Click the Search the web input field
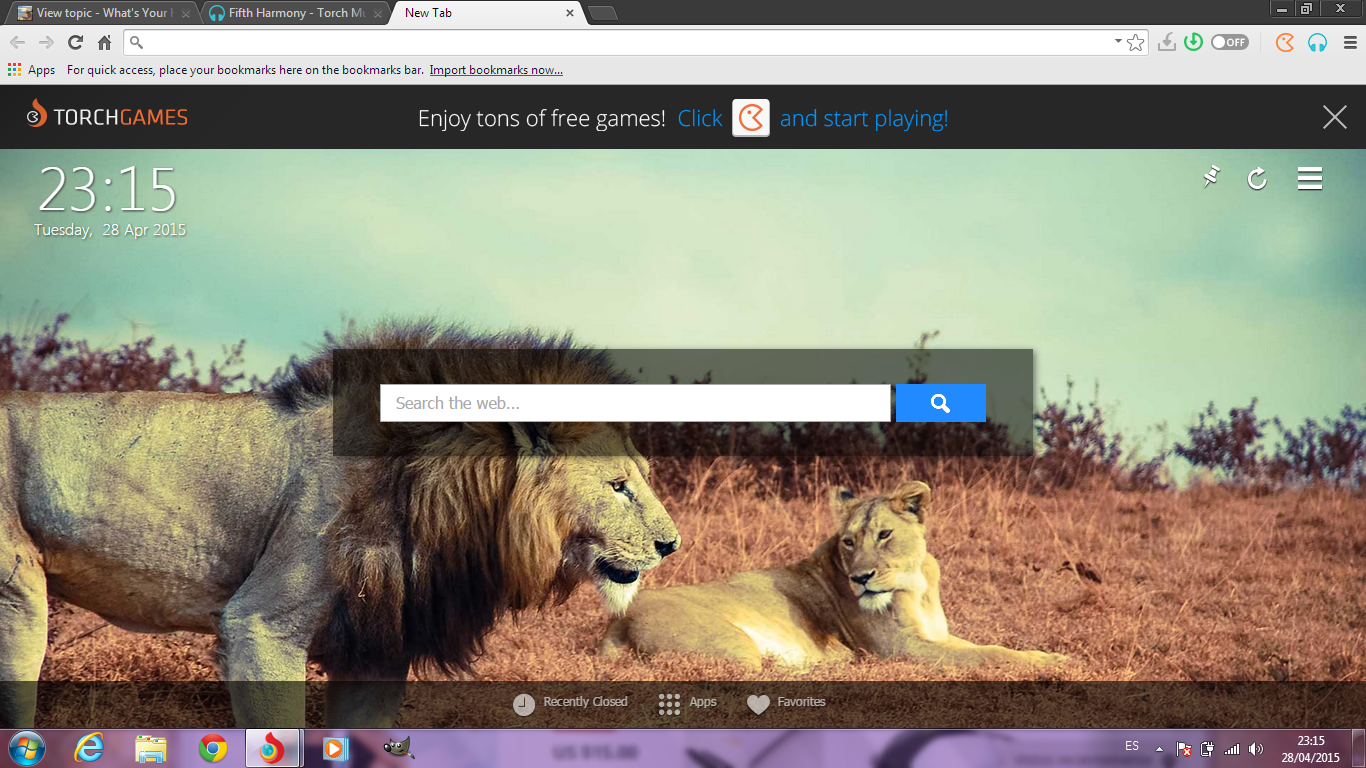Image resolution: width=1366 pixels, height=768 pixels. pos(634,403)
